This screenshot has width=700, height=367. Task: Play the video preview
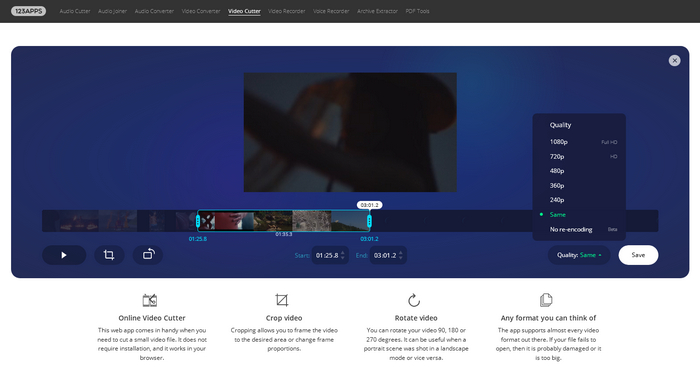click(64, 255)
